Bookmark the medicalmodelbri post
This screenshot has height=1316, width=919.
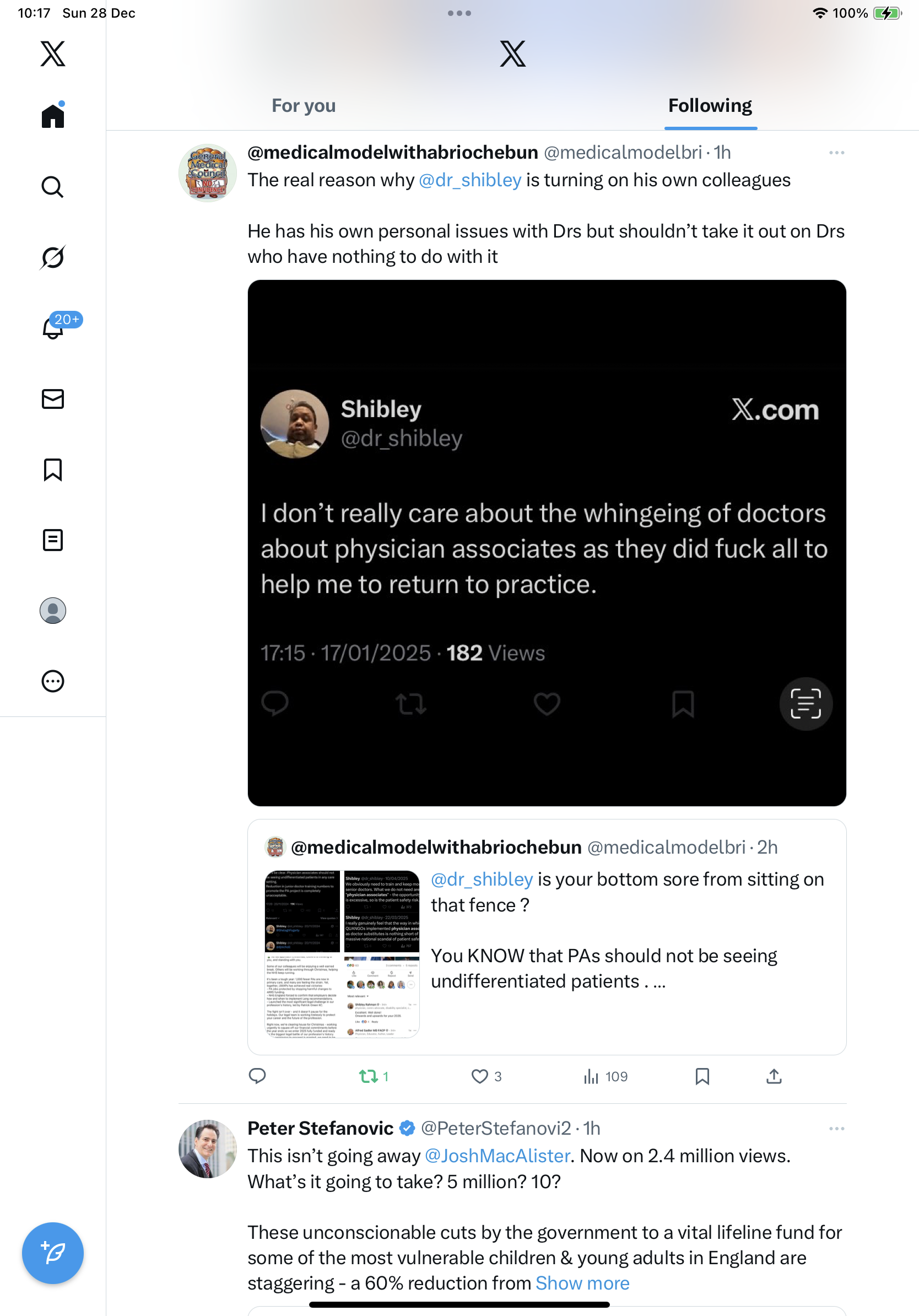[702, 1076]
